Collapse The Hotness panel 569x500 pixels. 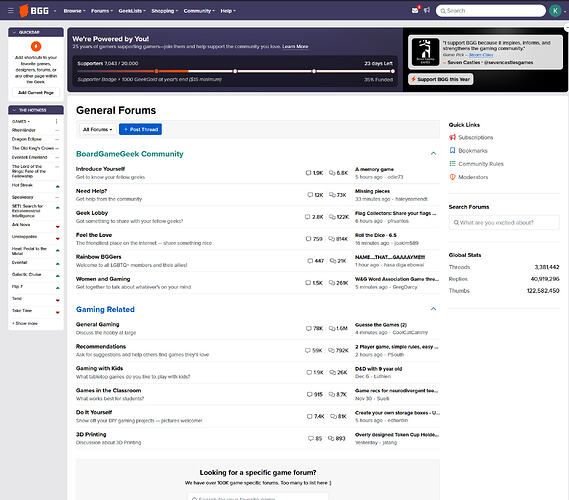15,110
